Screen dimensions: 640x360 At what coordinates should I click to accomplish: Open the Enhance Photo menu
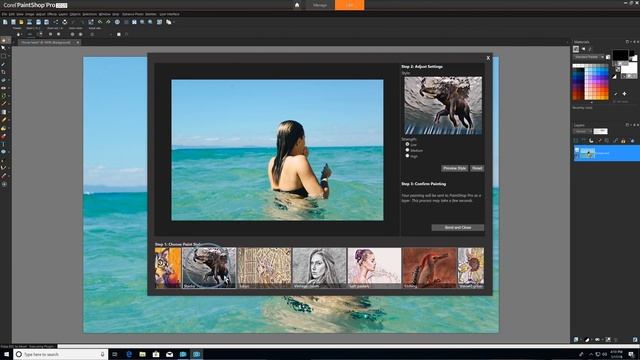tap(133, 14)
